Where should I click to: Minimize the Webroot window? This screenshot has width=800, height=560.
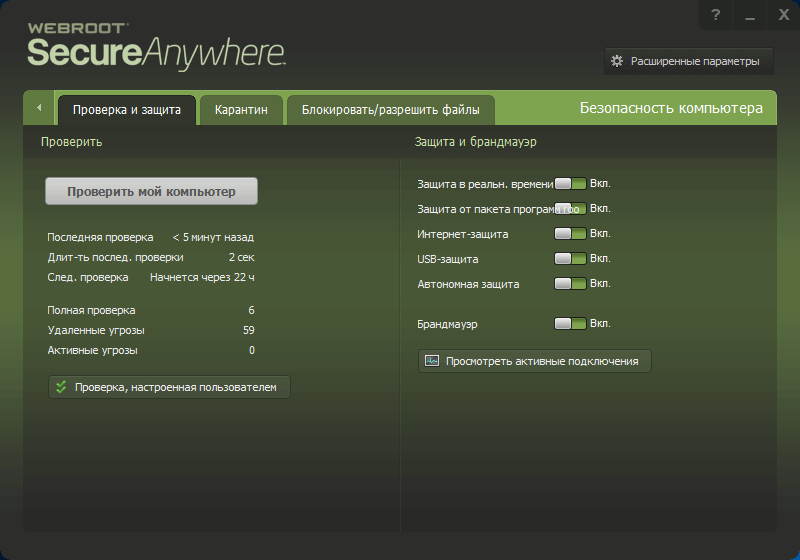pos(749,15)
